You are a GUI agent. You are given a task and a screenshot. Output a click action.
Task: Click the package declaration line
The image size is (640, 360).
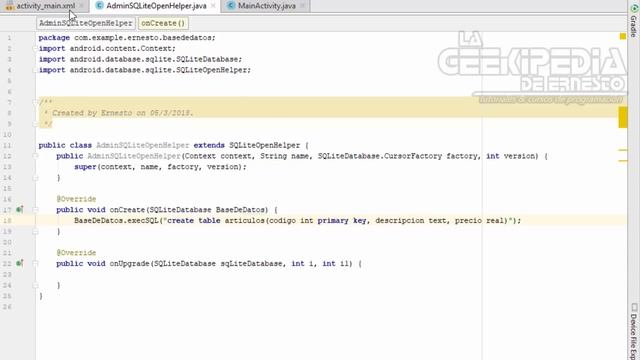coord(127,38)
